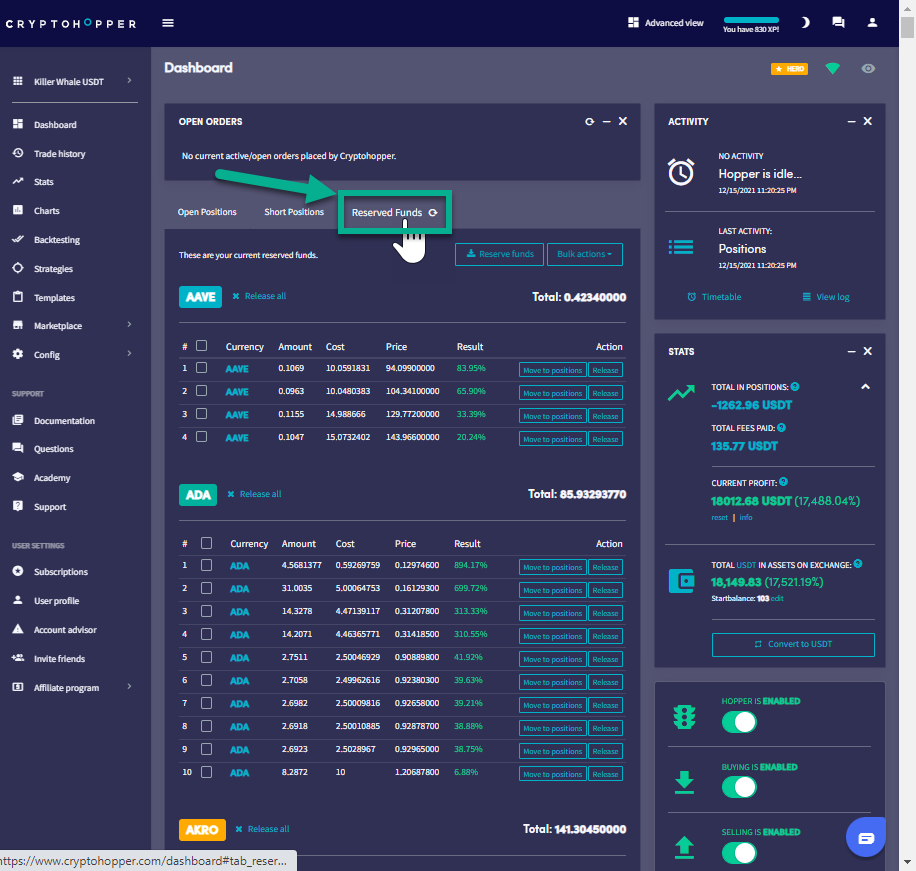916x871 pixels.
Task: Click the Reserve funds button
Action: 499,254
